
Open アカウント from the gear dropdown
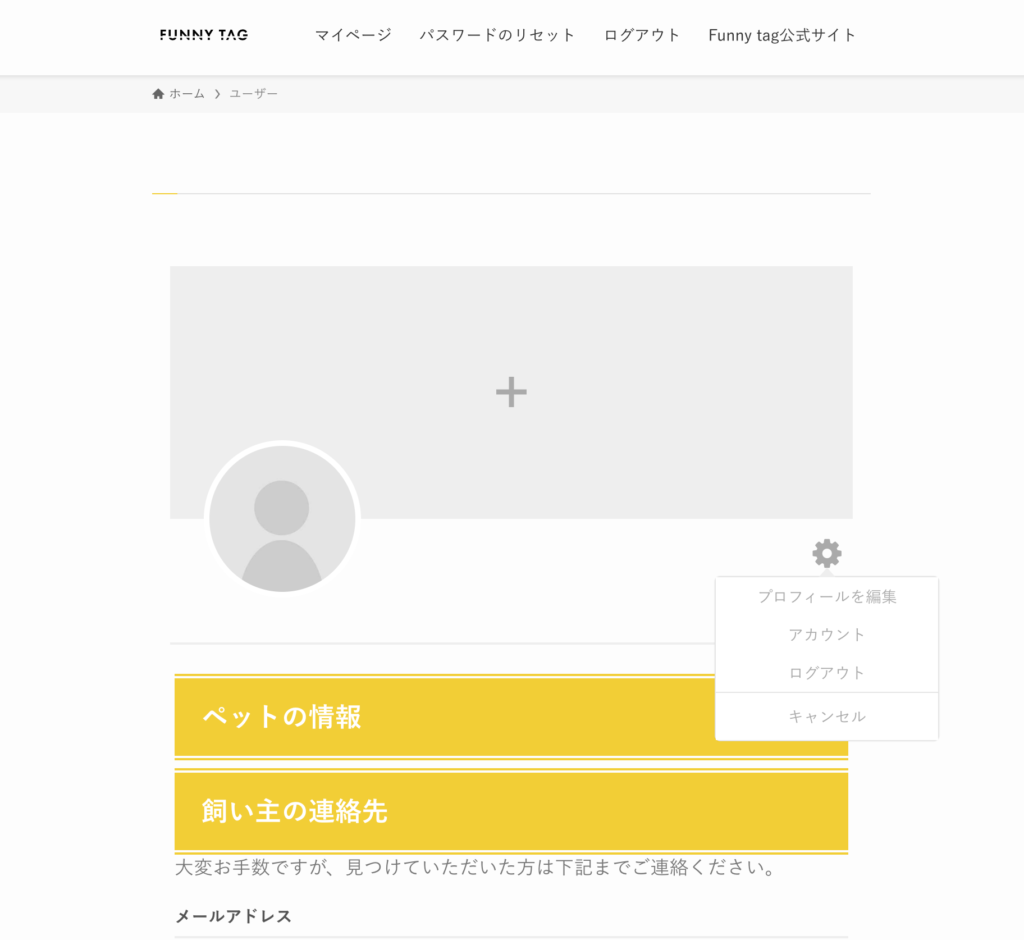point(827,635)
